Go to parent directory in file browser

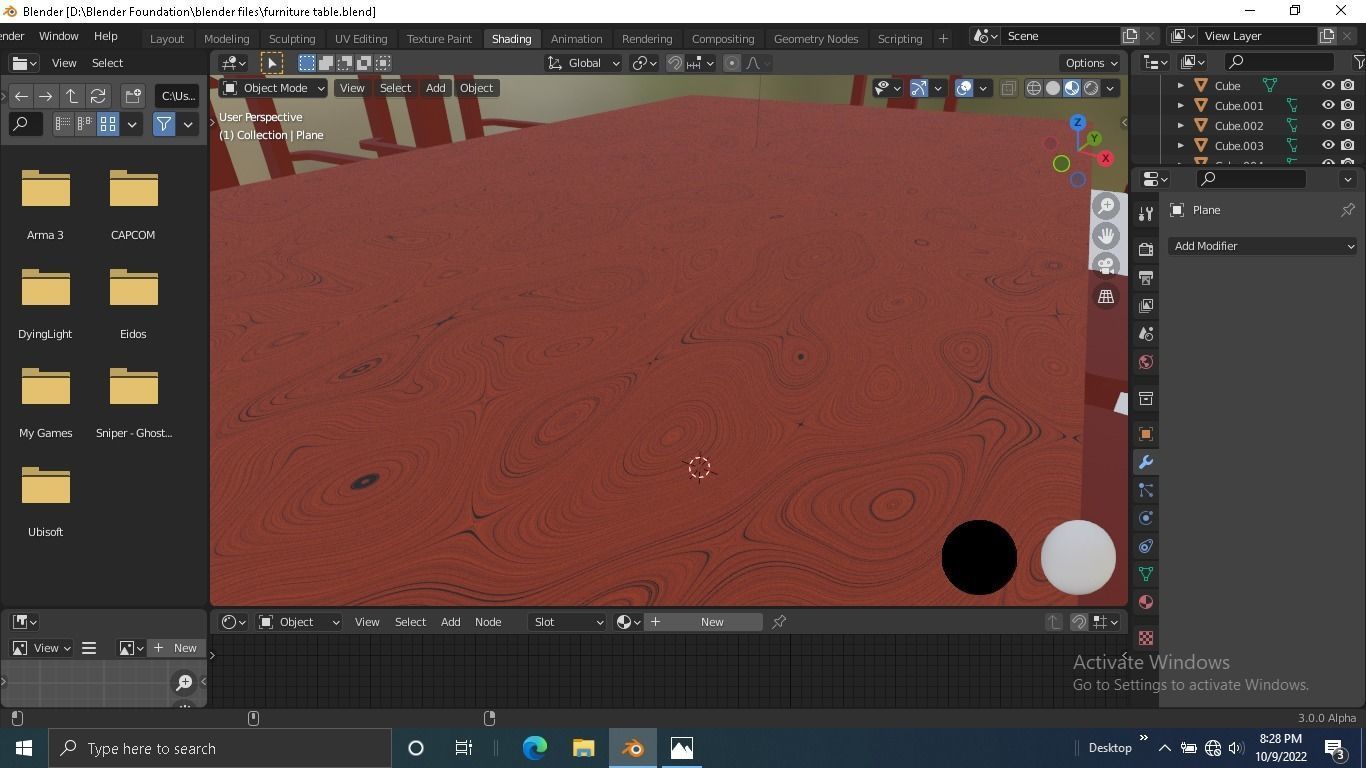tap(72, 96)
